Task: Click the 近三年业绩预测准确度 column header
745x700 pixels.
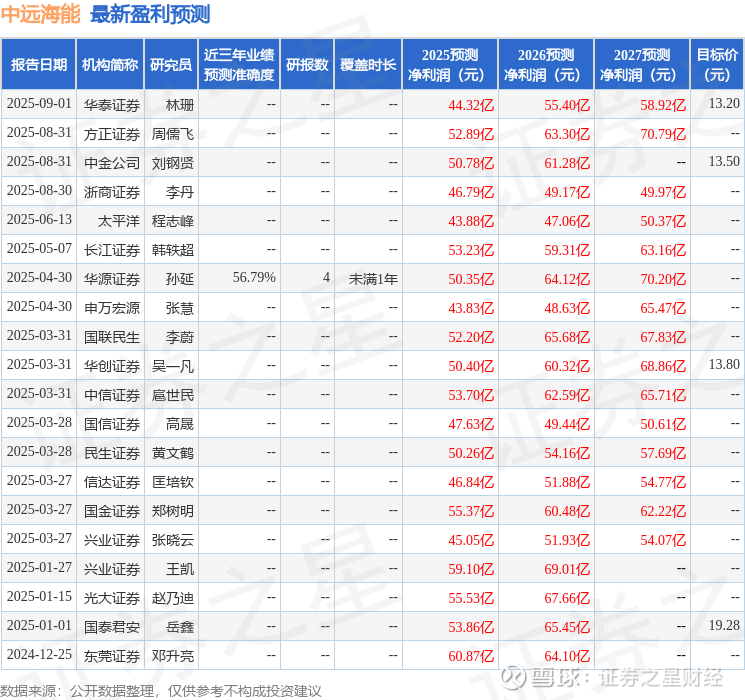Action: pos(239,65)
